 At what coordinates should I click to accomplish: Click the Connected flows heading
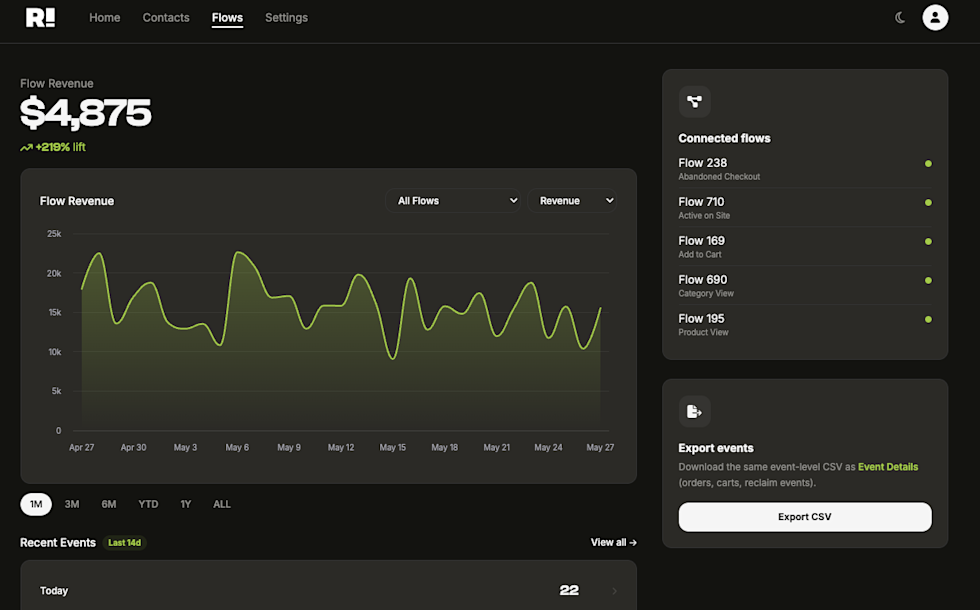pyautogui.click(x=724, y=138)
